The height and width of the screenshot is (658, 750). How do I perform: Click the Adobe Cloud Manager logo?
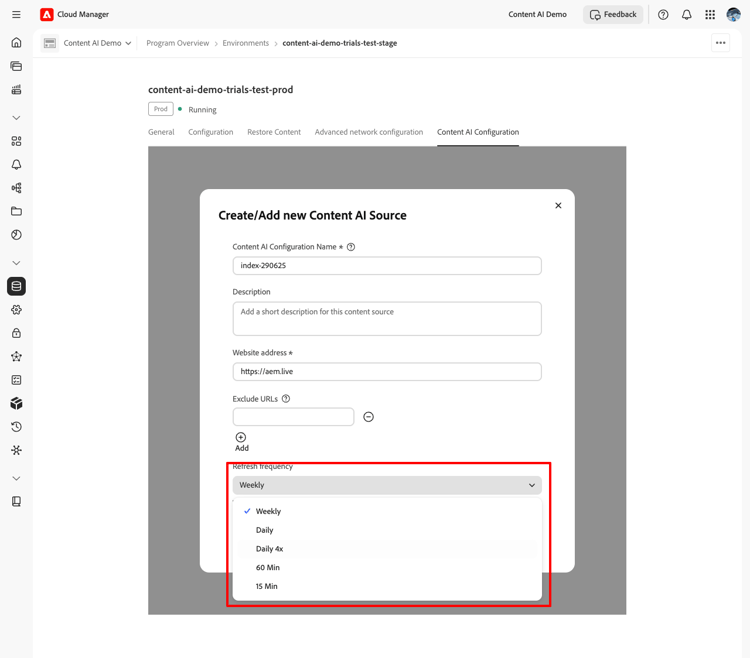click(46, 14)
